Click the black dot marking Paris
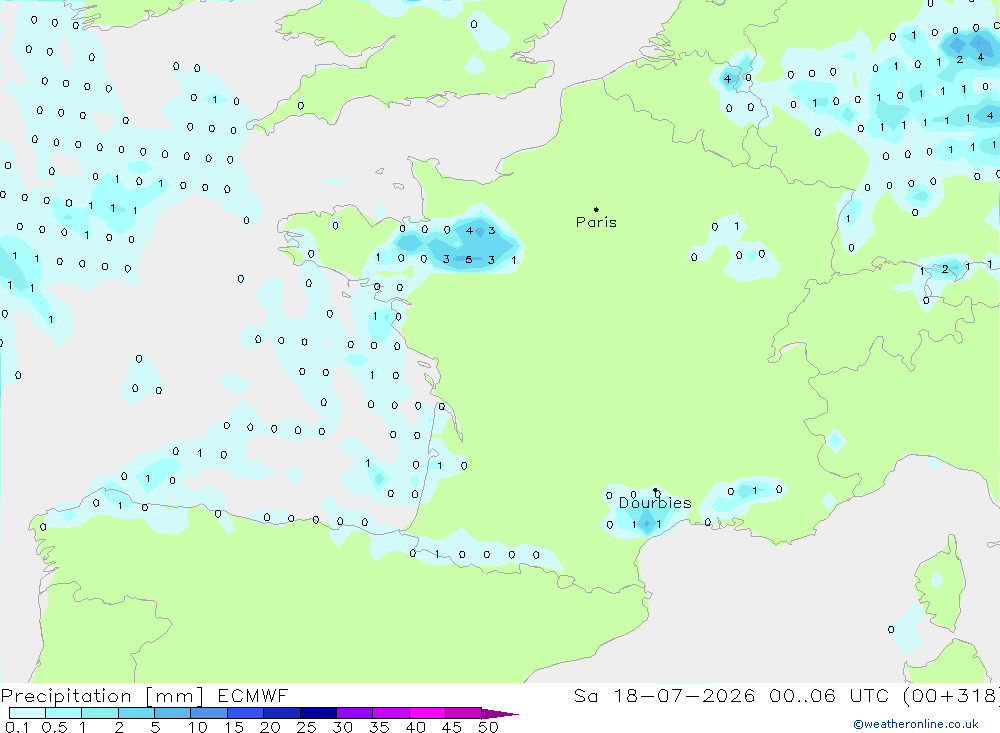Screen dimensions: 1000x733 (x=596, y=209)
